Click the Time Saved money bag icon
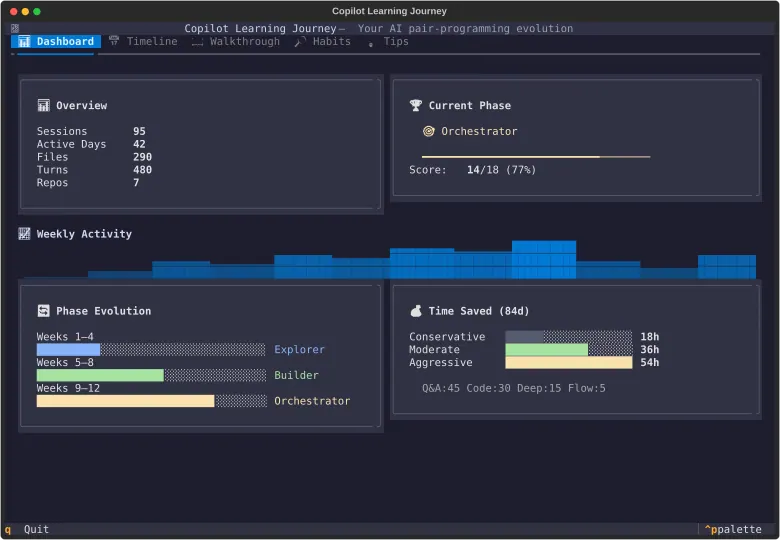 [x=416, y=311]
